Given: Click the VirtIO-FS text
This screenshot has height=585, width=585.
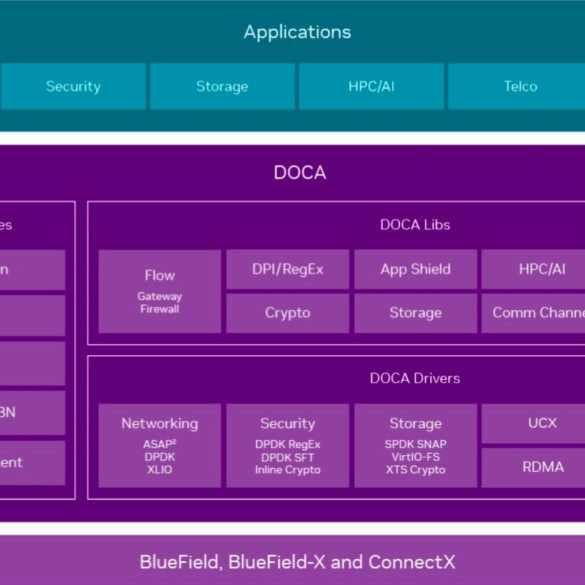Looking at the screenshot, I should (416, 457).
